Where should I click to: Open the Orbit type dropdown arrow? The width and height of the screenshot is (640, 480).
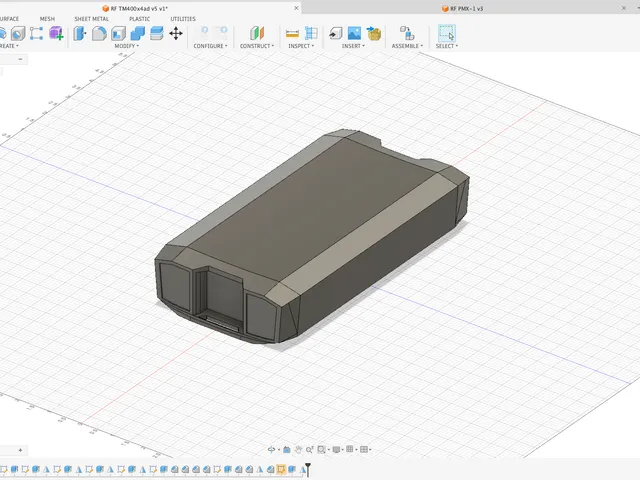[279, 450]
